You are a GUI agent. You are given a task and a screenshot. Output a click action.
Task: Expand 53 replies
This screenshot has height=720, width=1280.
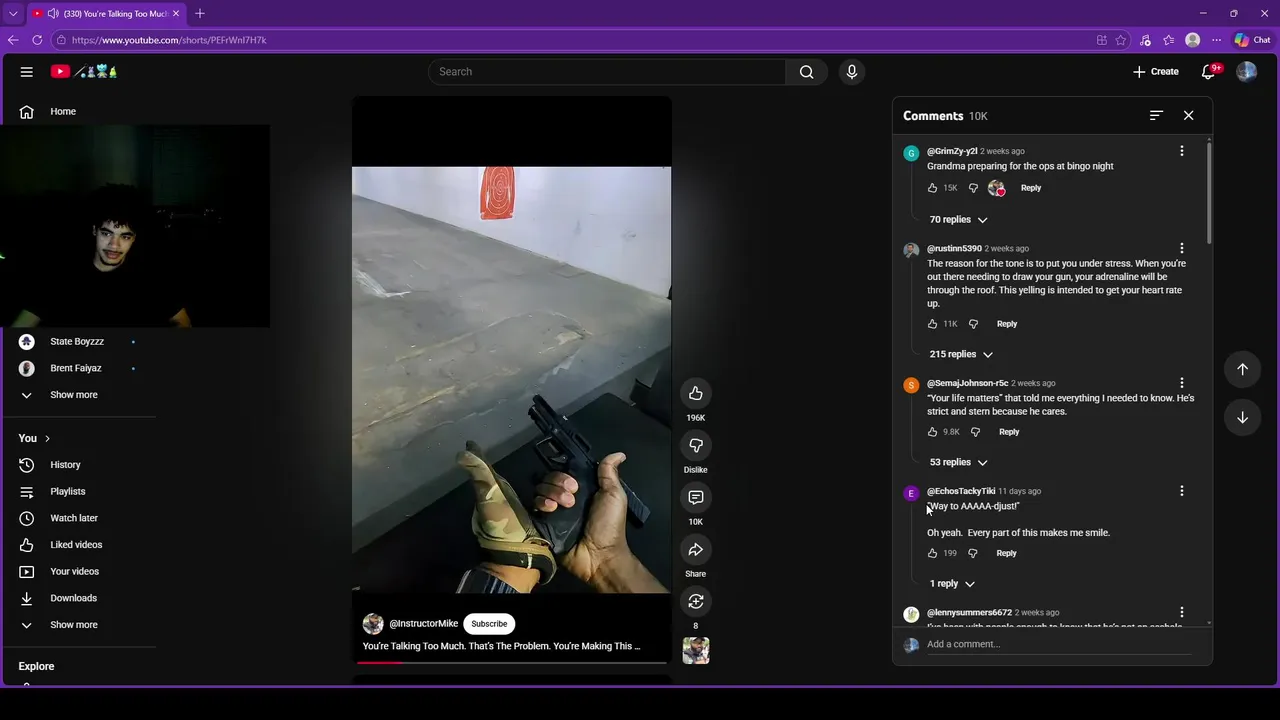[958, 463]
